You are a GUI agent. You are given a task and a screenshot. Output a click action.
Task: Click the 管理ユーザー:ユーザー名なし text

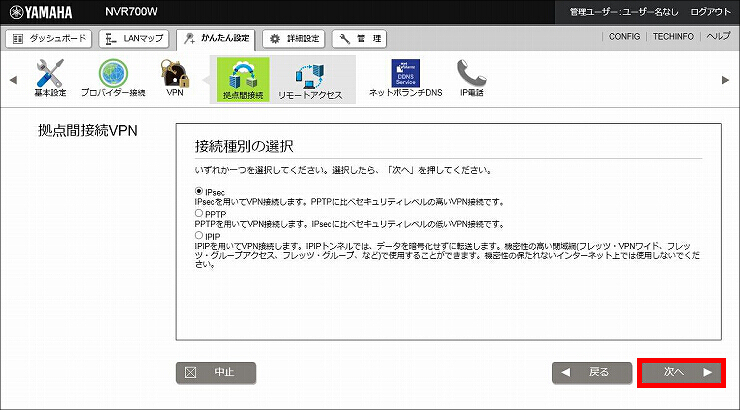[x=624, y=12]
